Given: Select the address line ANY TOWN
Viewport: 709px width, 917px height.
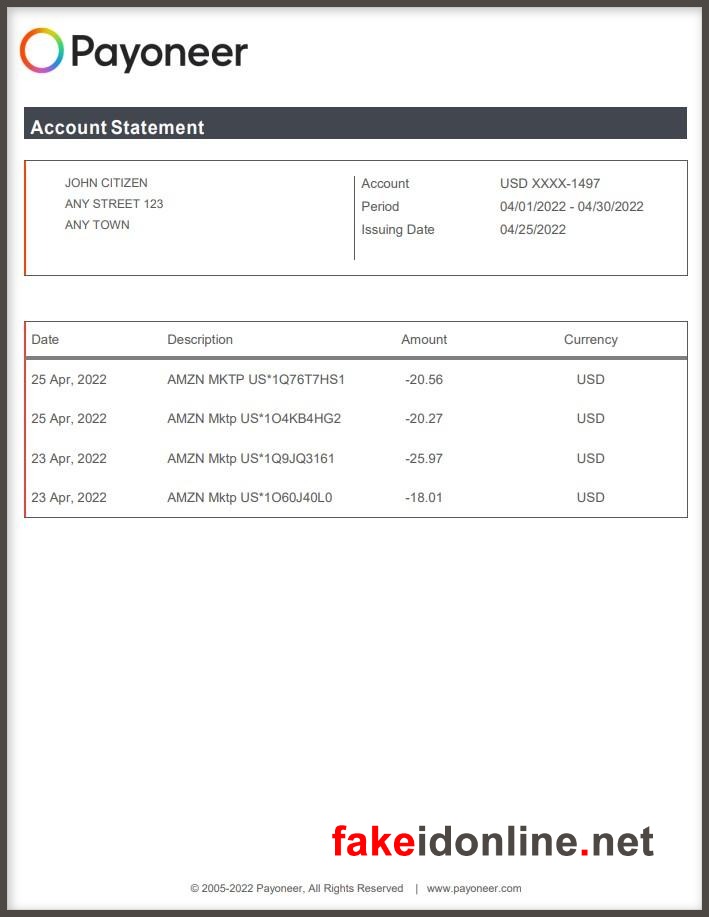Looking at the screenshot, I should click(x=97, y=225).
